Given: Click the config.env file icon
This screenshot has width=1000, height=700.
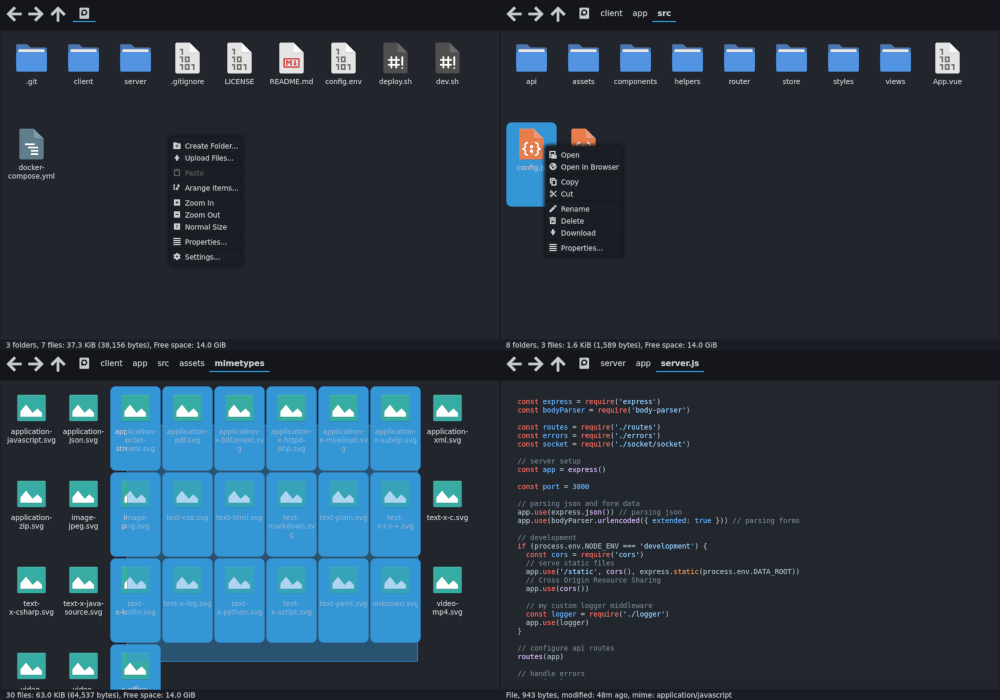Looking at the screenshot, I should coord(343,60).
